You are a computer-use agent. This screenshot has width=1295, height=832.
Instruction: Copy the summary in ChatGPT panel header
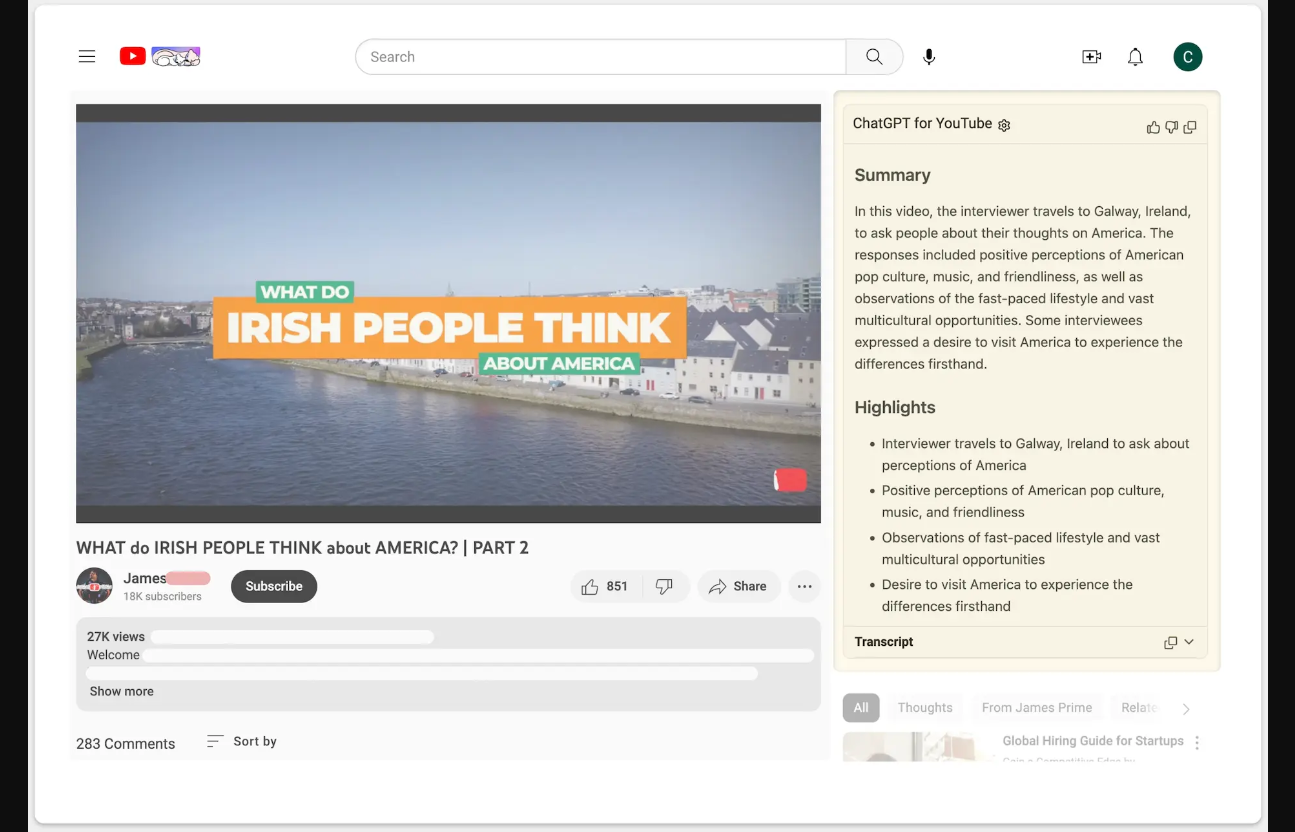[x=1190, y=127]
